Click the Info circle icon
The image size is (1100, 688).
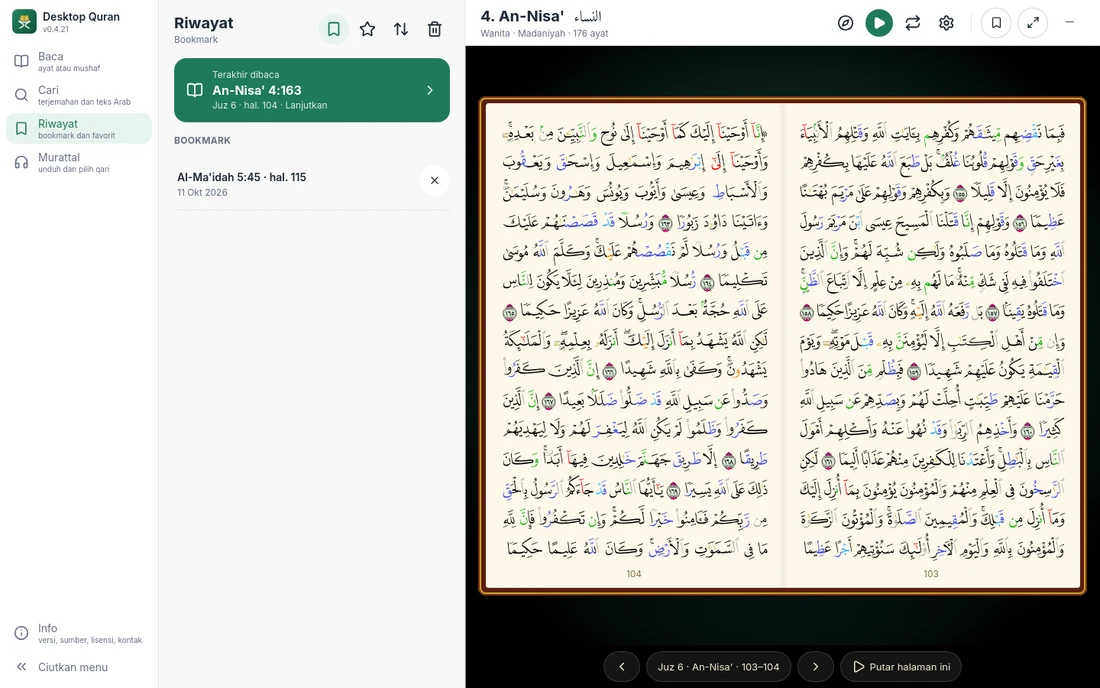coord(22,633)
